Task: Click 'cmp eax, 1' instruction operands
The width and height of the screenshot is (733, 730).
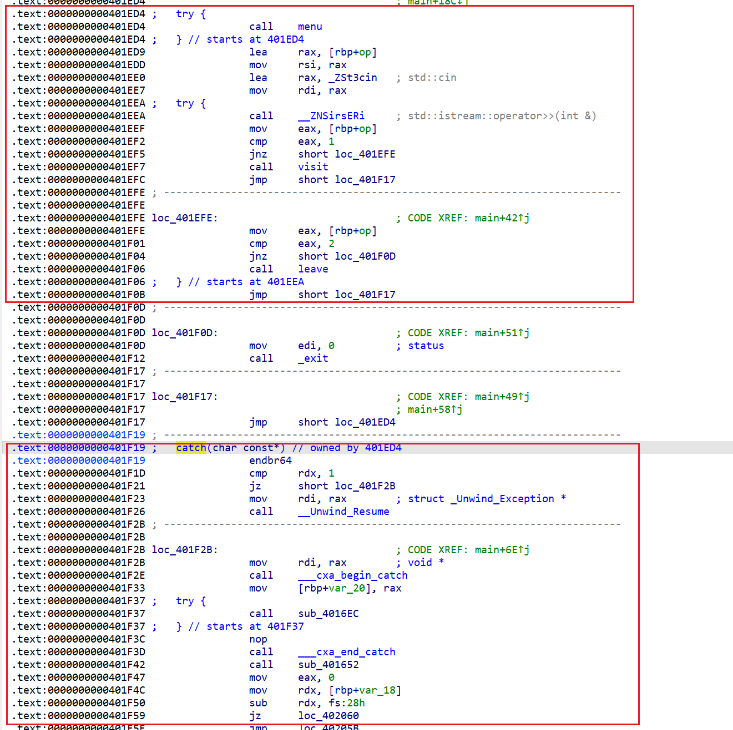Action: [x=316, y=142]
